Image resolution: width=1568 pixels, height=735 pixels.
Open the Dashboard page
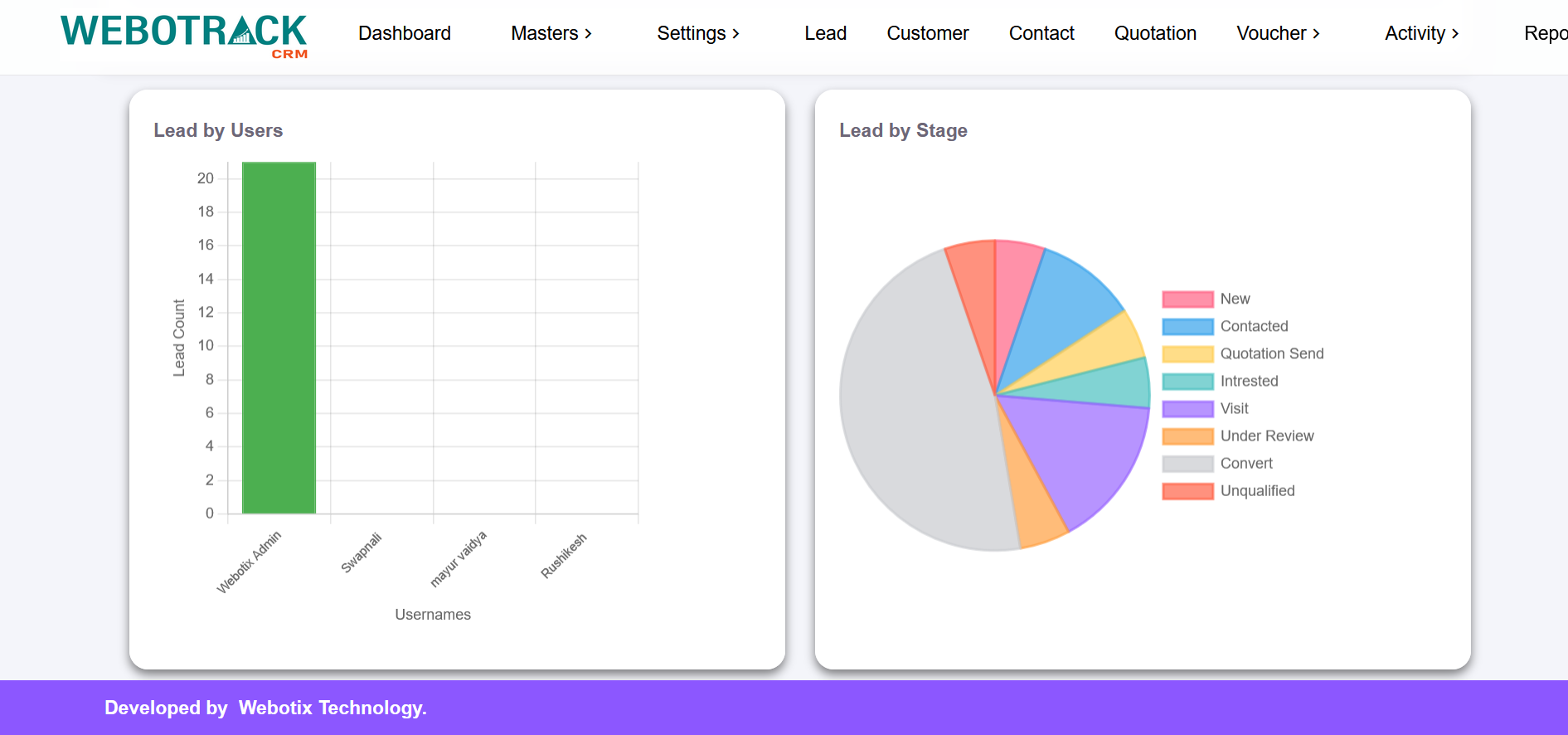pyautogui.click(x=404, y=33)
